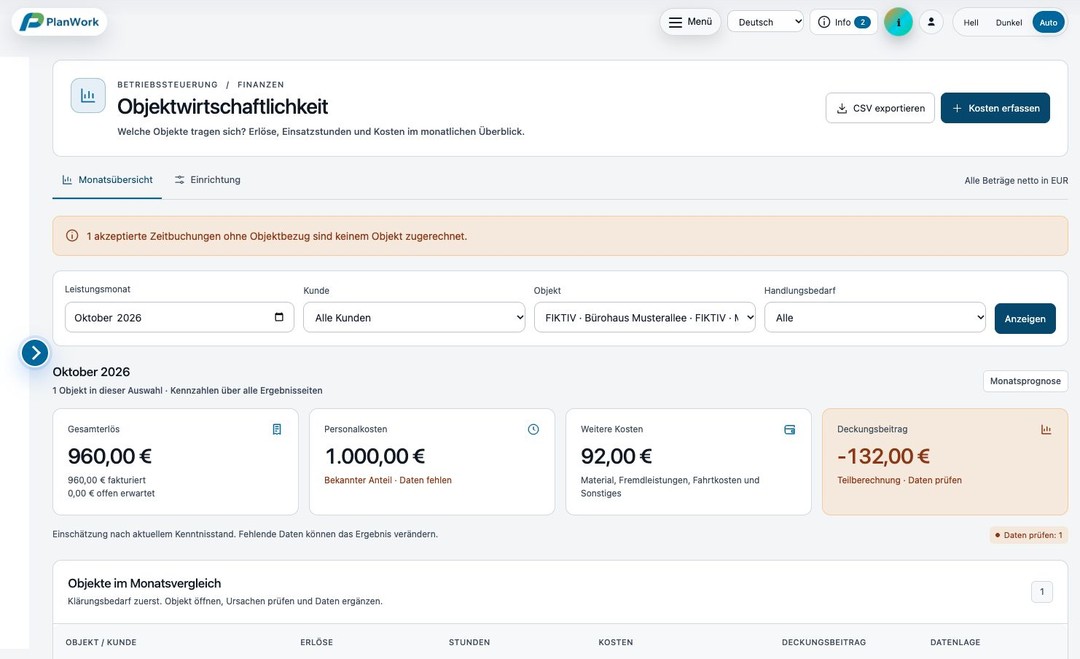1080x659 pixels.
Task: Switch theme to Dunkel
Action: point(1009,23)
